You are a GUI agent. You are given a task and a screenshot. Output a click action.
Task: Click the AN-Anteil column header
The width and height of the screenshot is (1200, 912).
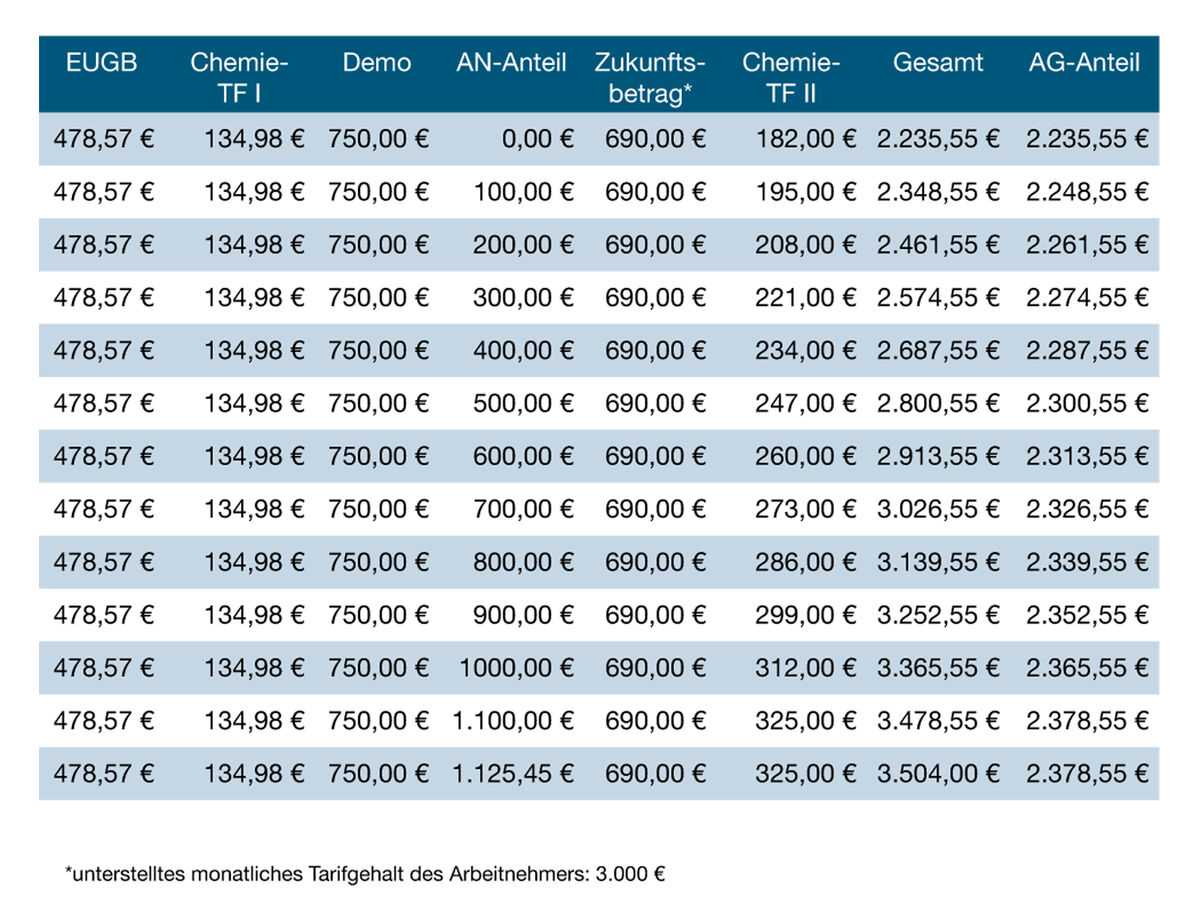(x=512, y=63)
